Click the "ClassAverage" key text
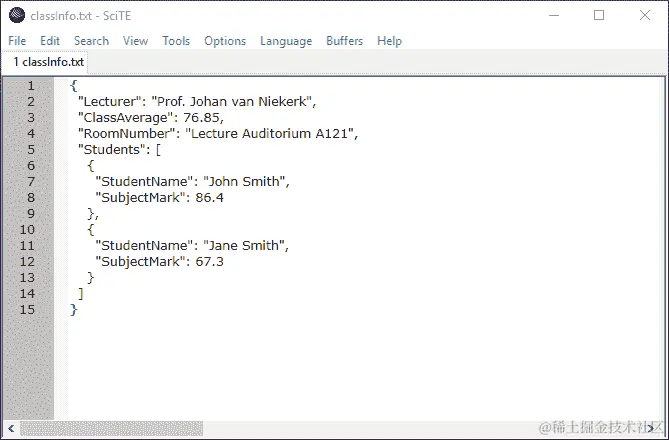The height and width of the screenshot is (440, 669). tap(125, 118)
